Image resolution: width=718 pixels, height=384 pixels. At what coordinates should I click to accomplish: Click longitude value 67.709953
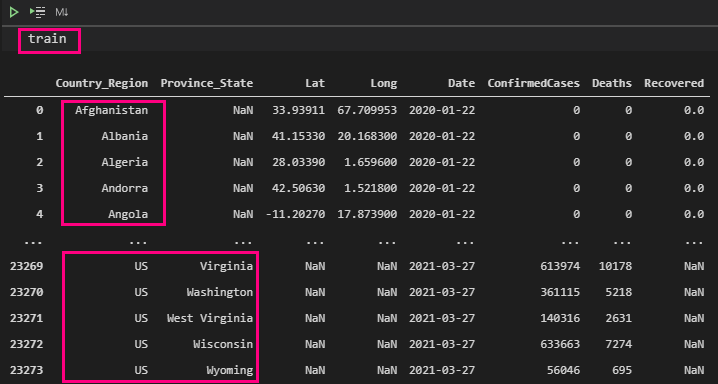367,110
